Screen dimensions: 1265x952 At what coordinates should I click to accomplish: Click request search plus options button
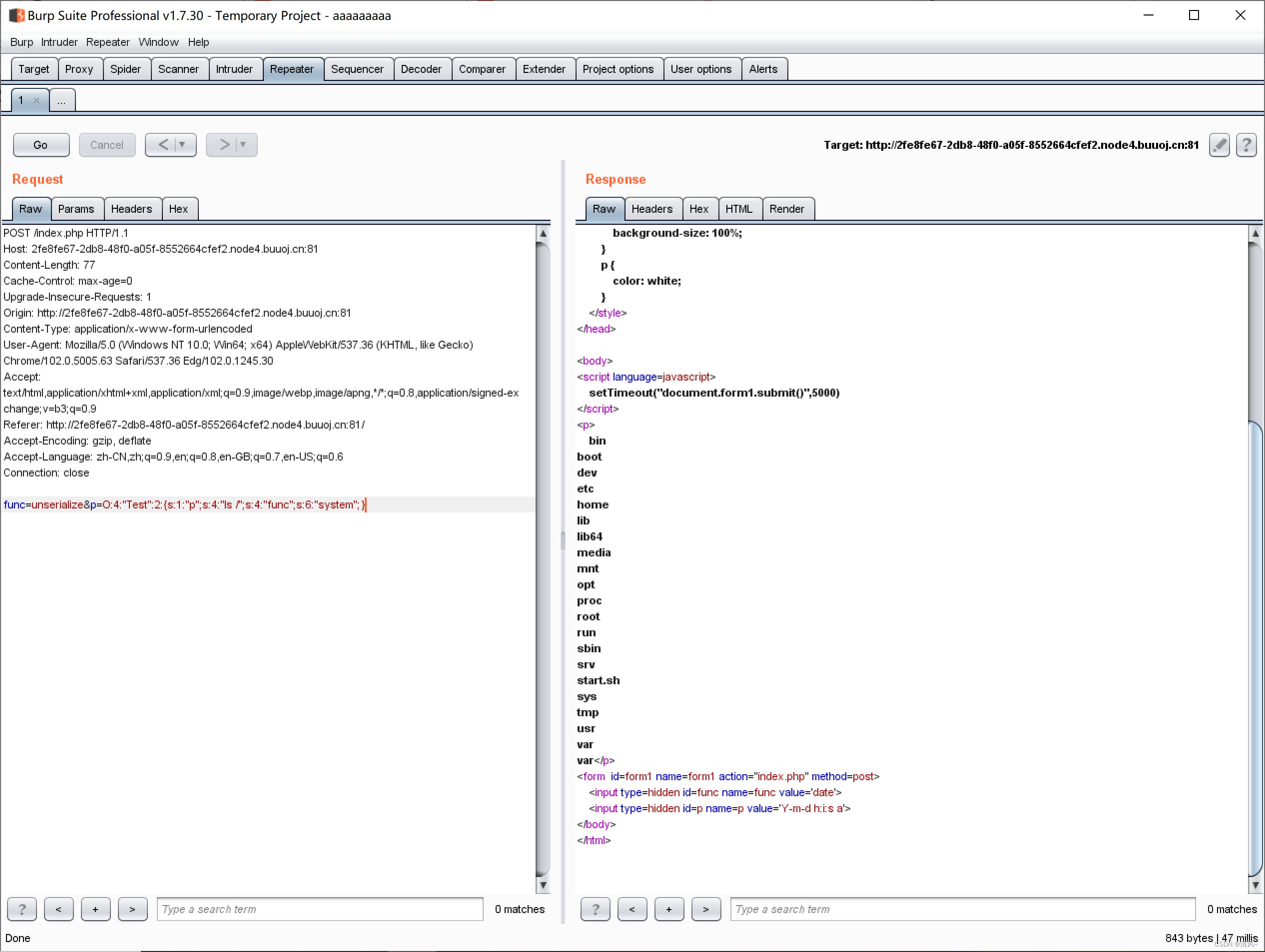coord(95,909)
